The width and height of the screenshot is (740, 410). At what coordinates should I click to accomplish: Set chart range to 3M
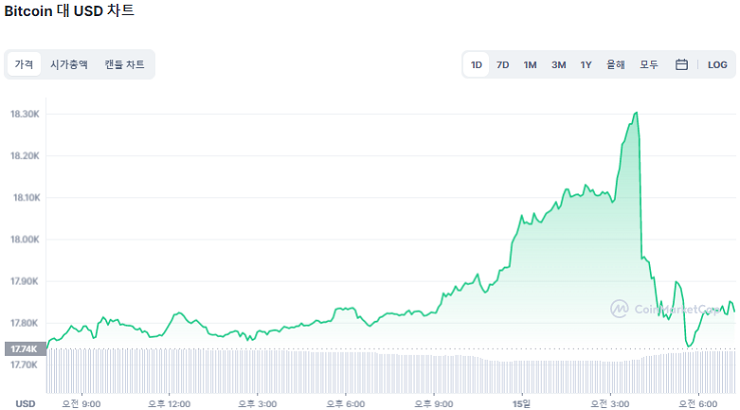(x=558, y=65)
